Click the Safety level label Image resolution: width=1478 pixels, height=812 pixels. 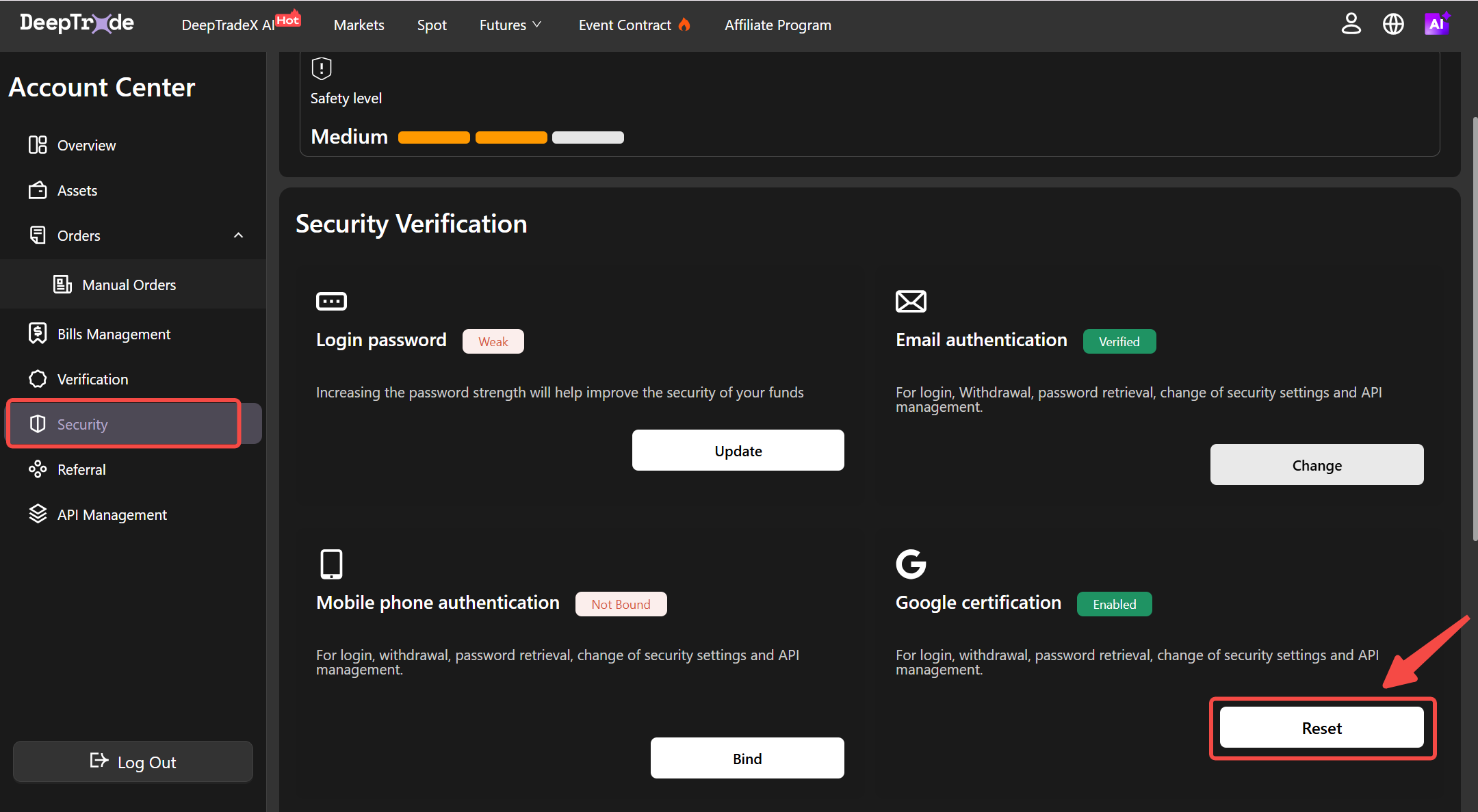tap(346, 99)
